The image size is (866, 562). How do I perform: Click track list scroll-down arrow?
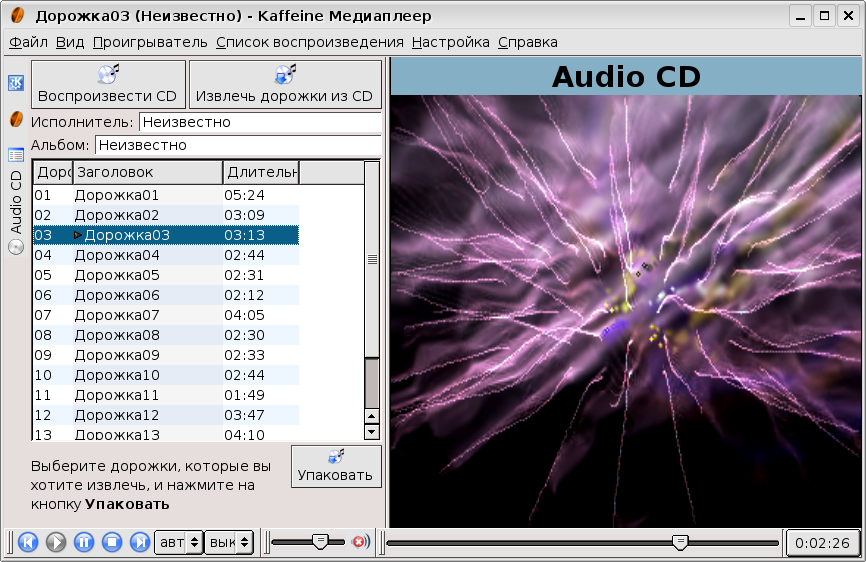372,432
